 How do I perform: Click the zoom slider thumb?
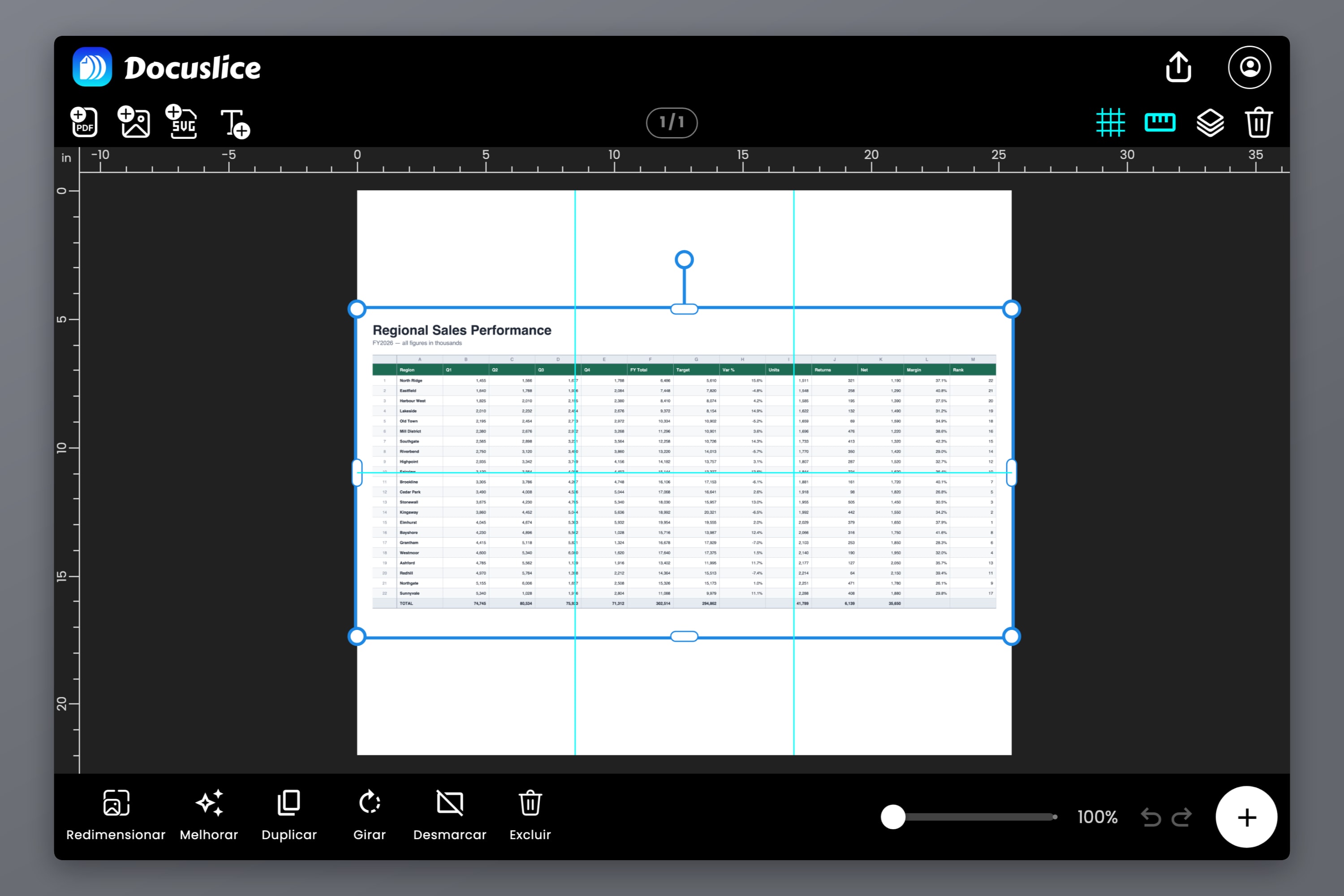pos(892,817)
